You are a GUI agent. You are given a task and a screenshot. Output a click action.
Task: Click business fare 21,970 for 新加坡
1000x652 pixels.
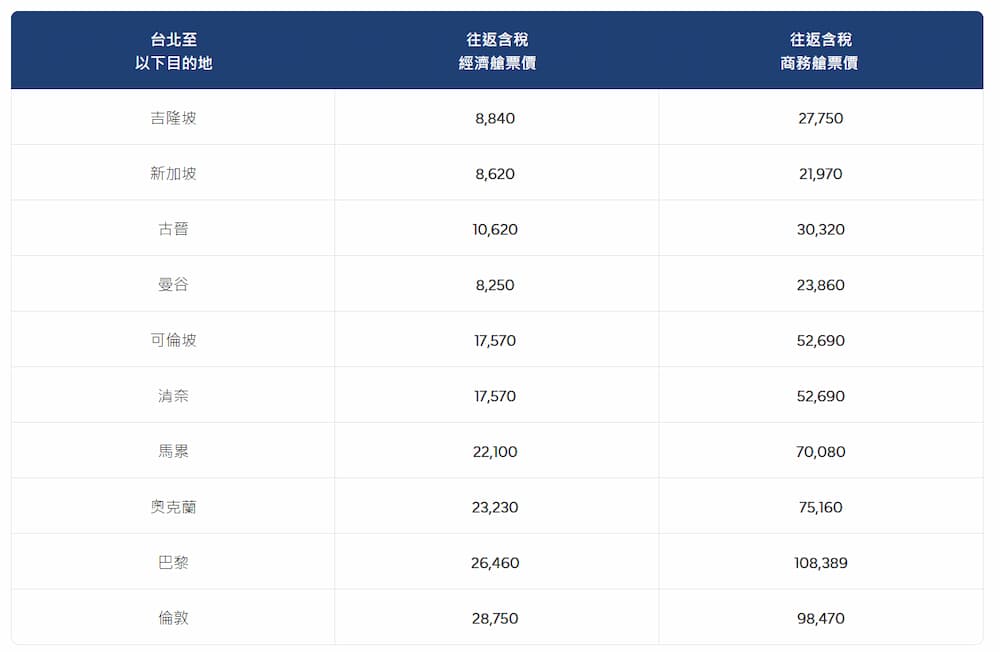click(820, 174)
